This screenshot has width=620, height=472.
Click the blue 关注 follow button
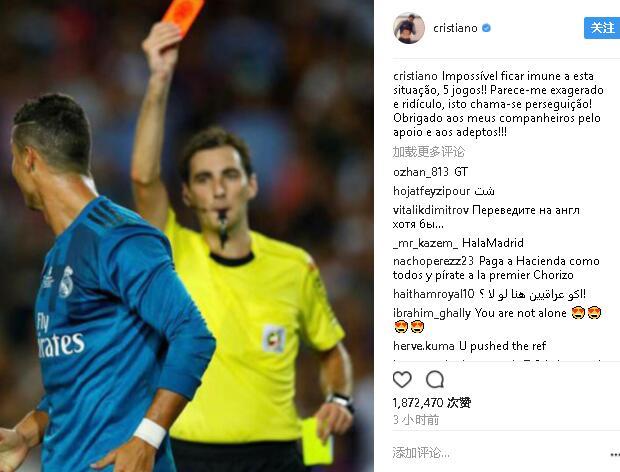602,28
